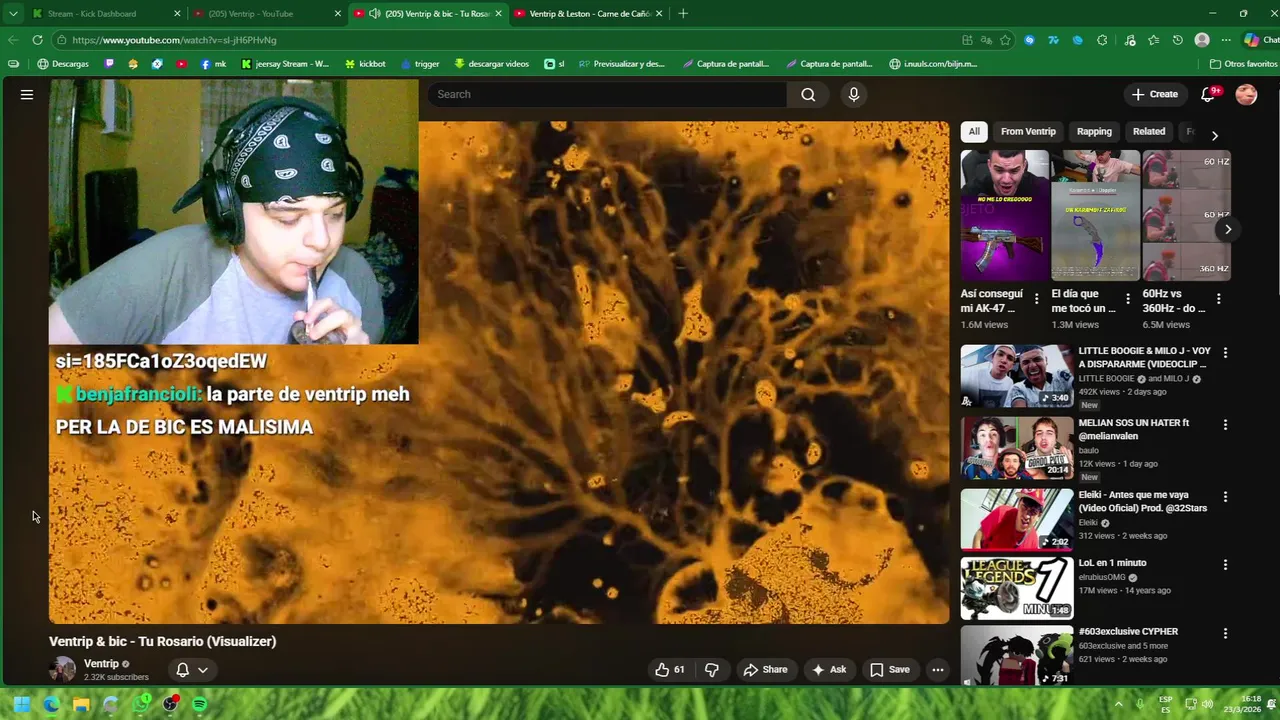Open the tab search dropdown arrow

point(13,14)
